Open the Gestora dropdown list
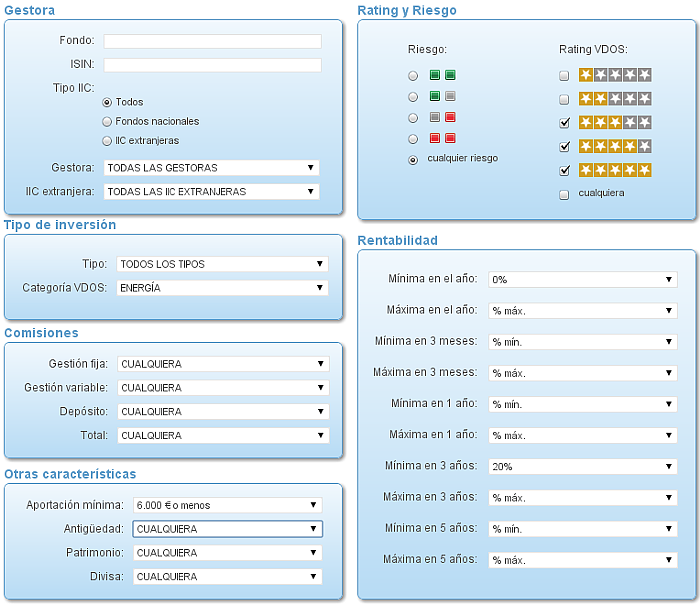Viewport: 700px width, 605px height. tap(211, 168)
